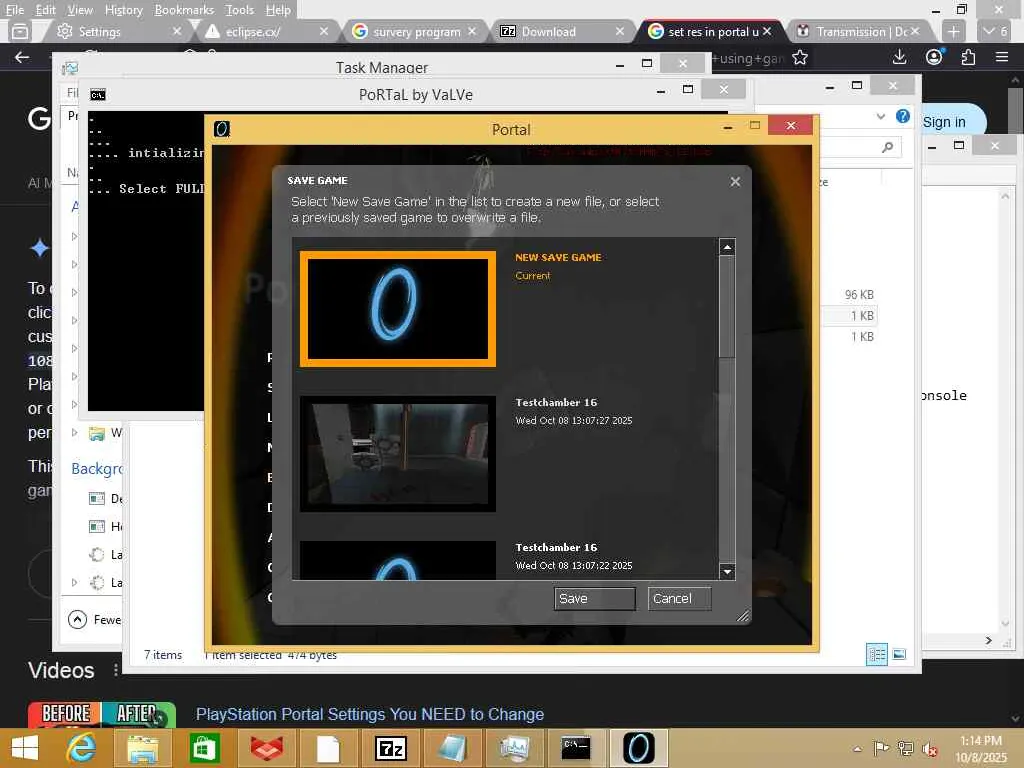Bookmark this page with star icon
Viewport: 1024px width, 768px height.
800,57
